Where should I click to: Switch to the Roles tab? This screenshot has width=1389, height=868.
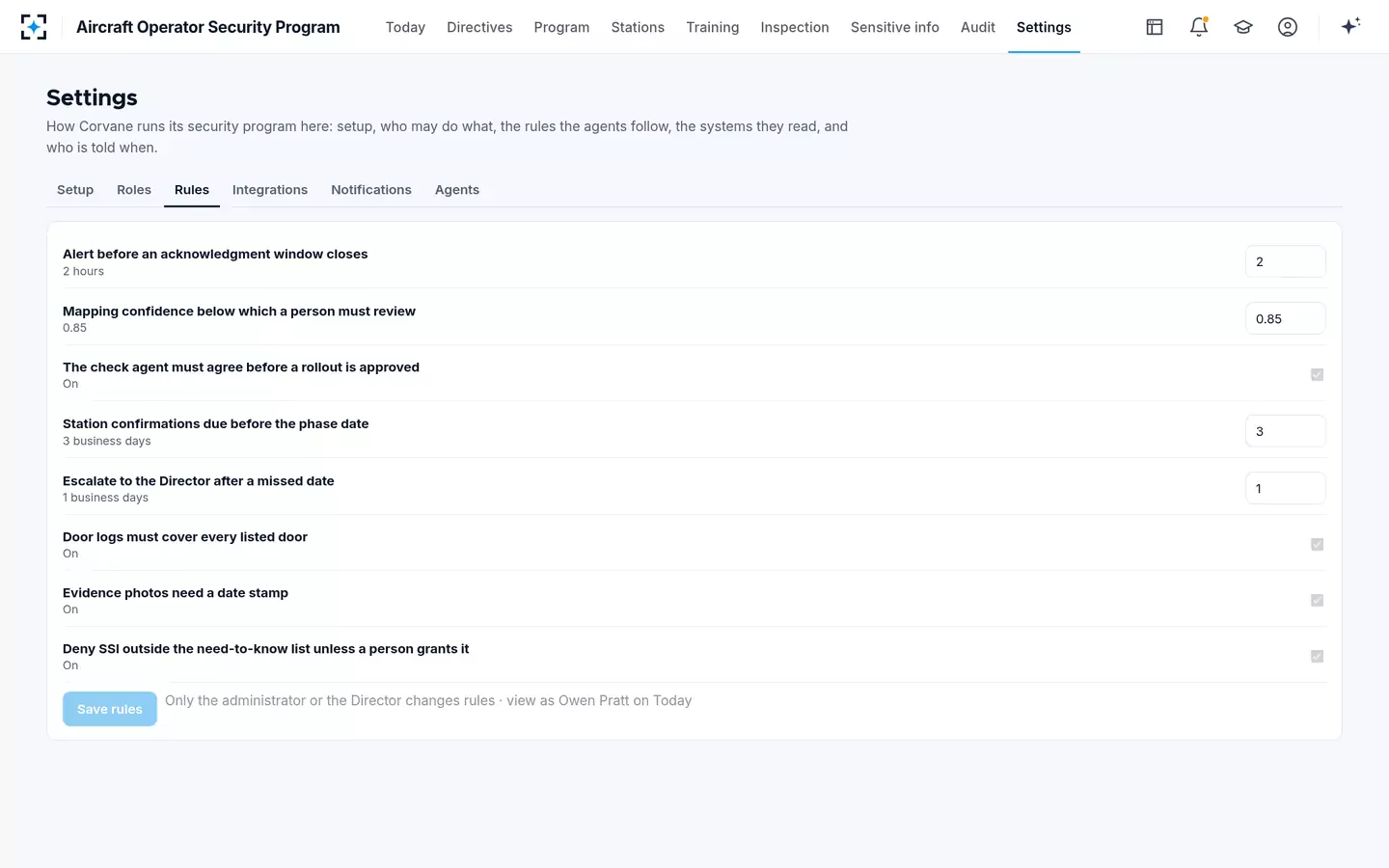[134, 190]
